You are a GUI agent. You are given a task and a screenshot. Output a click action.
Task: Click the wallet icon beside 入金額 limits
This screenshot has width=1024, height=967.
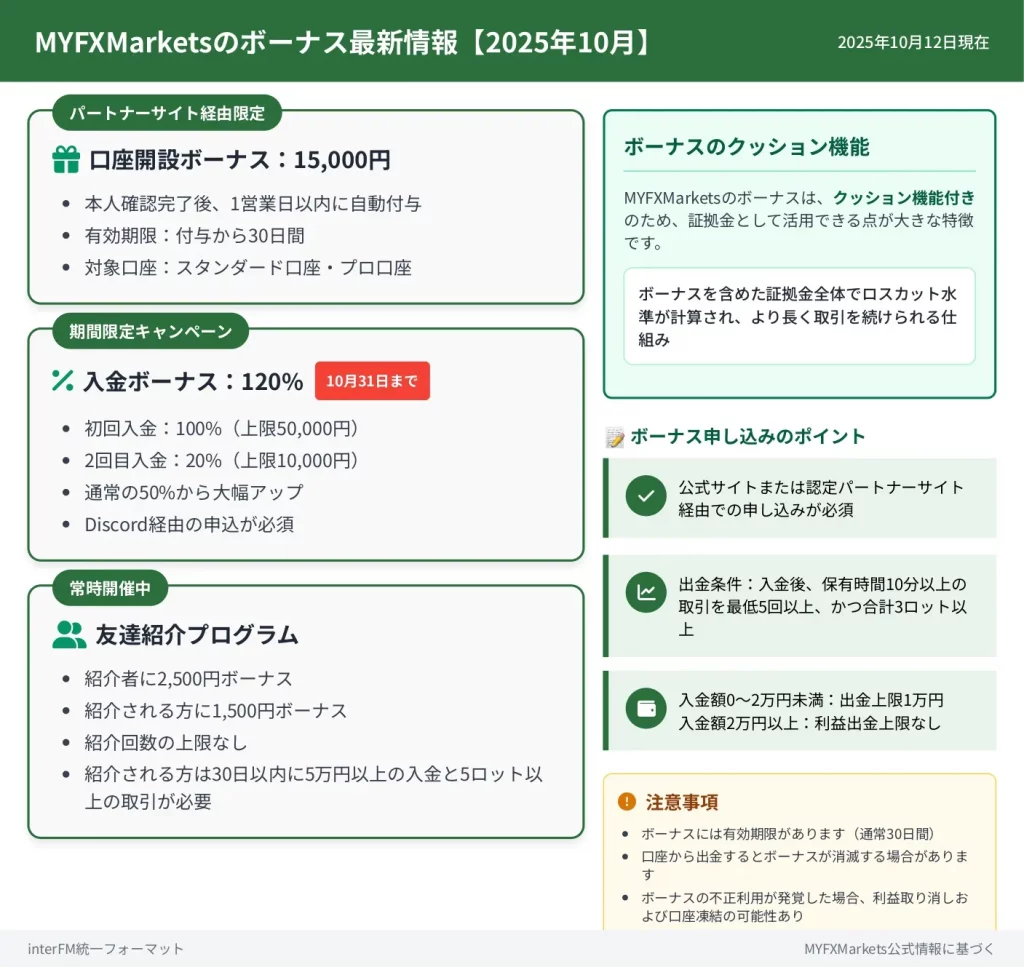(646, 709)
